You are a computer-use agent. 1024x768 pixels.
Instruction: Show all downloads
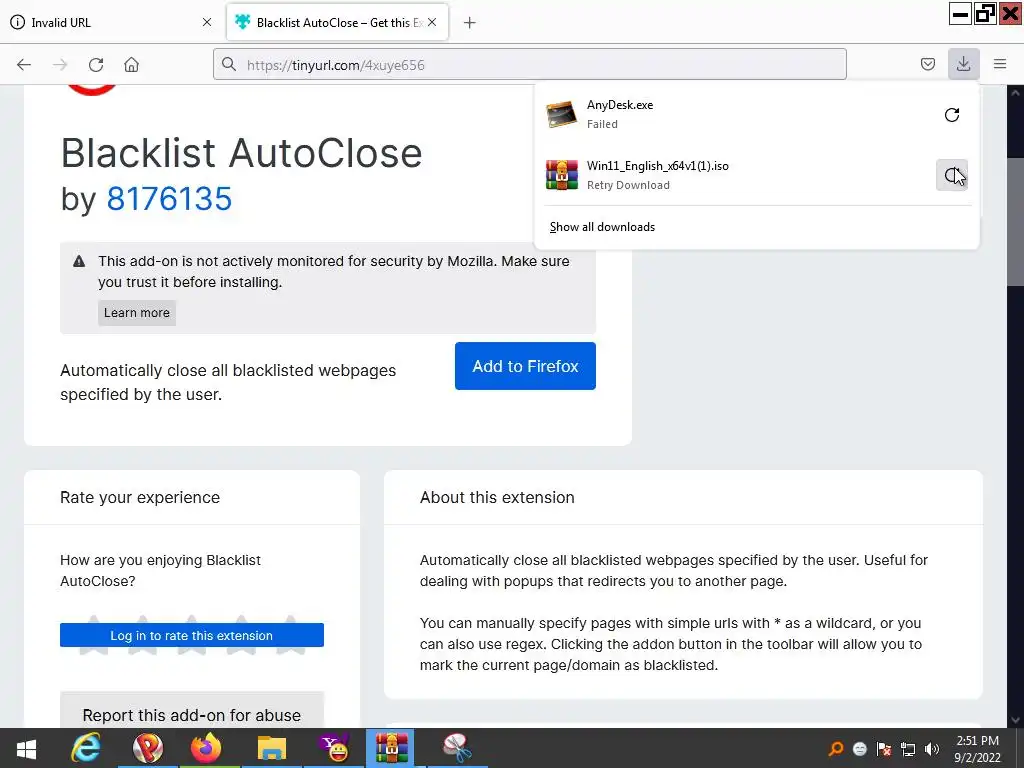tap(602, 227)
